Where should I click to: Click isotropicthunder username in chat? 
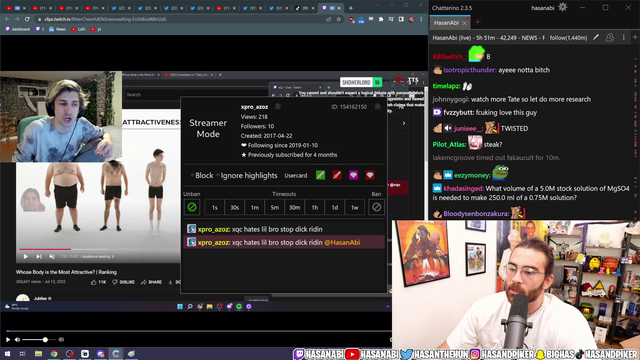point(469,70)
